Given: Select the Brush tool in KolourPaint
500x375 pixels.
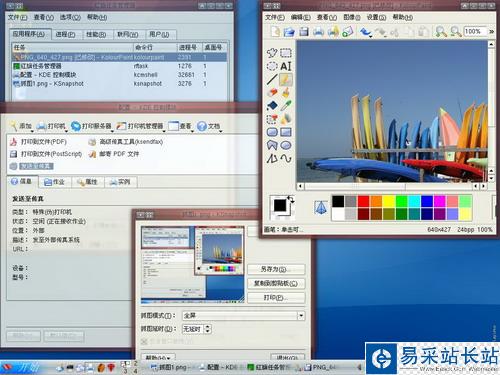Looking at the screenshot, I should click(x=286, y=92).
